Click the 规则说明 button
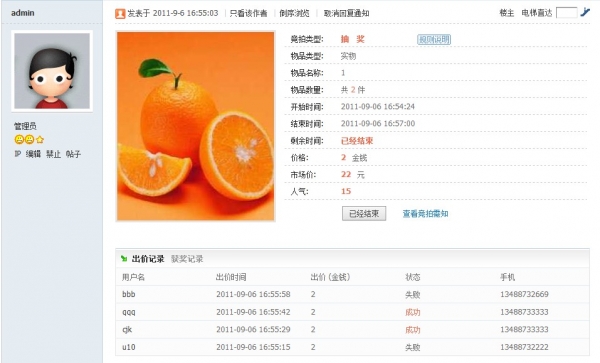The height and width of the screenshot is (363, 600). 434,39
